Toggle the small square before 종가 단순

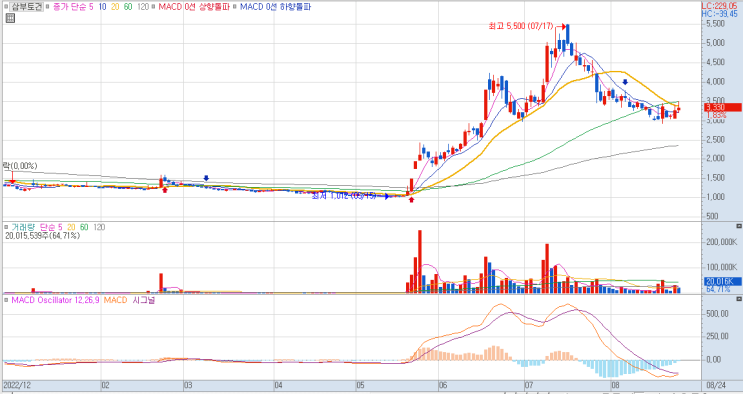tap(47, 7)
